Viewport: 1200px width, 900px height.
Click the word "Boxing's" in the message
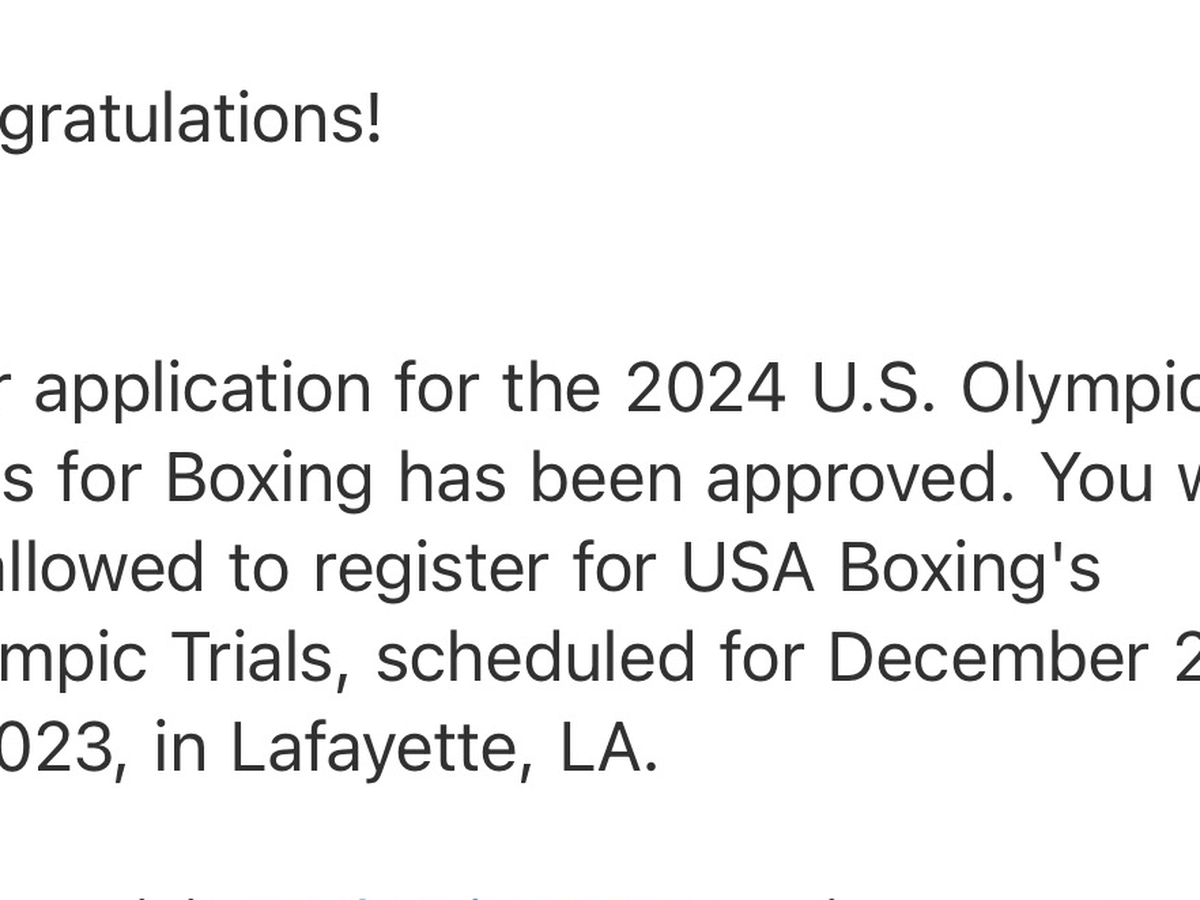969,569
